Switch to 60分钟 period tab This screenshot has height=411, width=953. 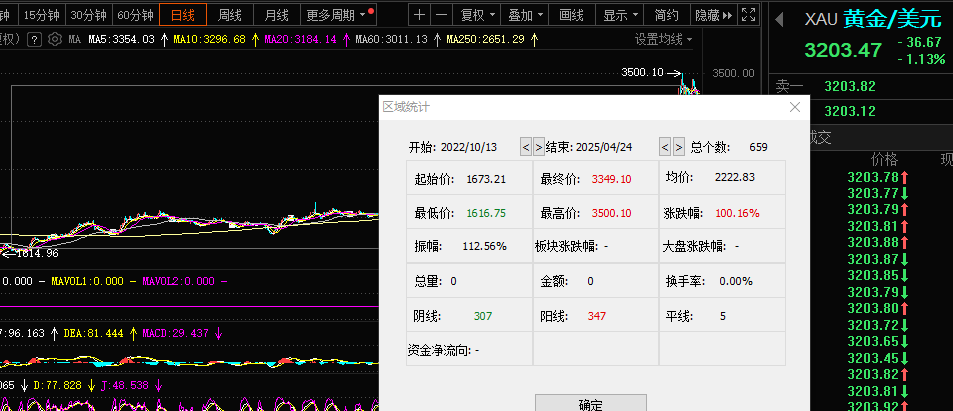click(135, 15)
